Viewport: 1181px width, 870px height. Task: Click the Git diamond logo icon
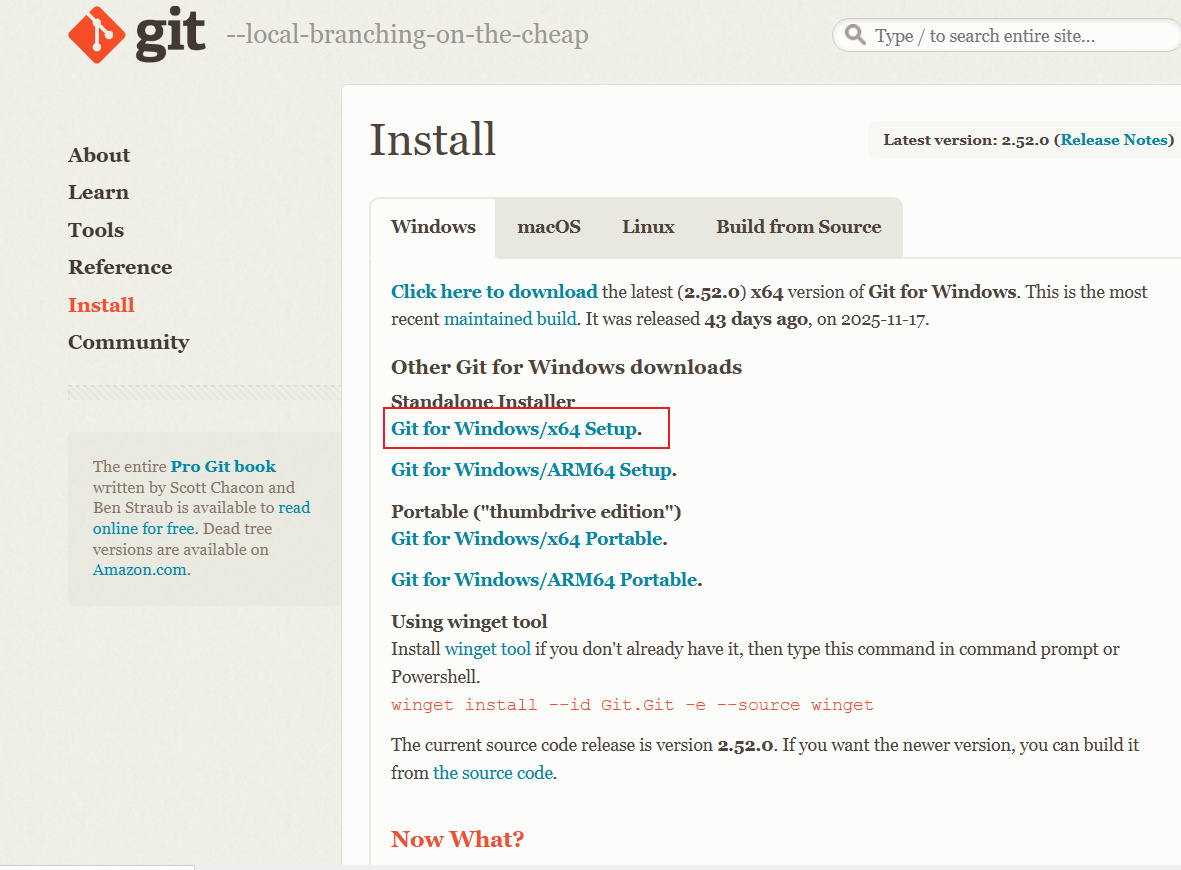point(96,35)
